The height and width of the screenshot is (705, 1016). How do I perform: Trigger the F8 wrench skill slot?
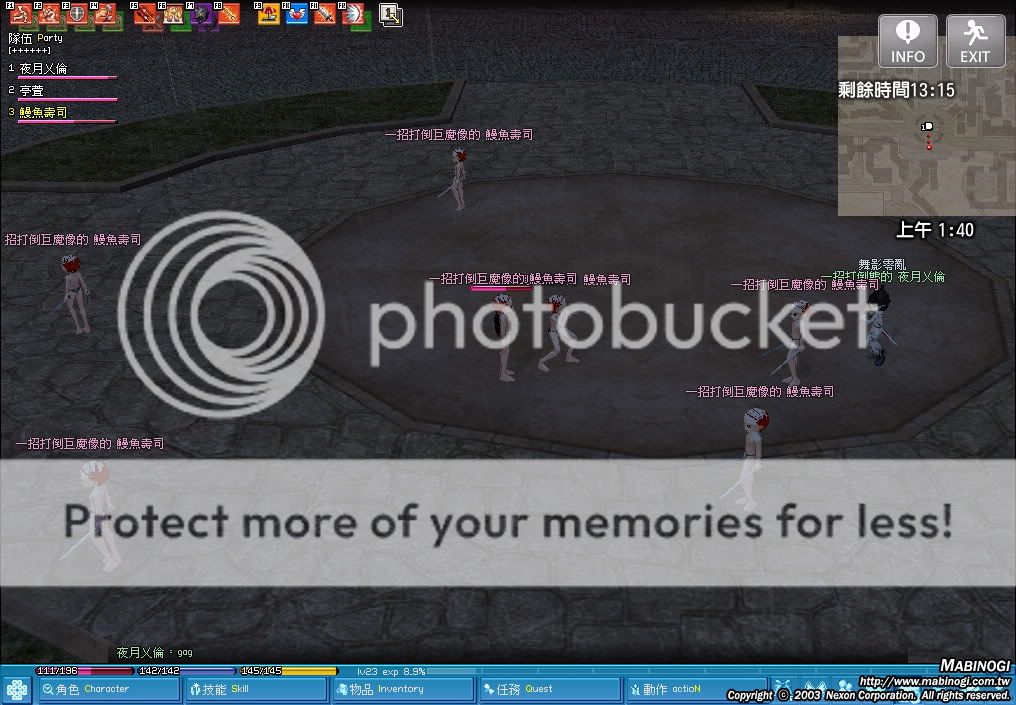(229, 14)
